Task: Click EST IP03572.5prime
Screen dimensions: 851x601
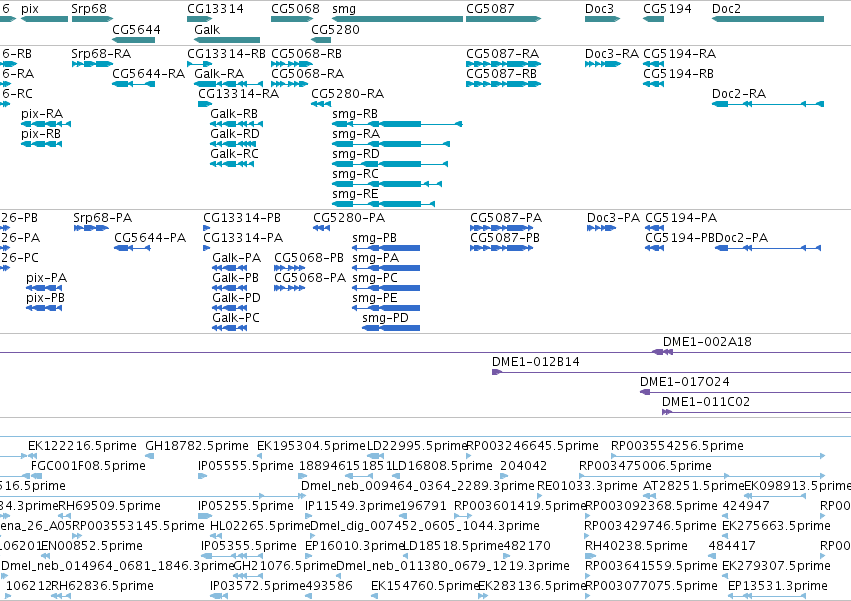Action: [257, 586]
